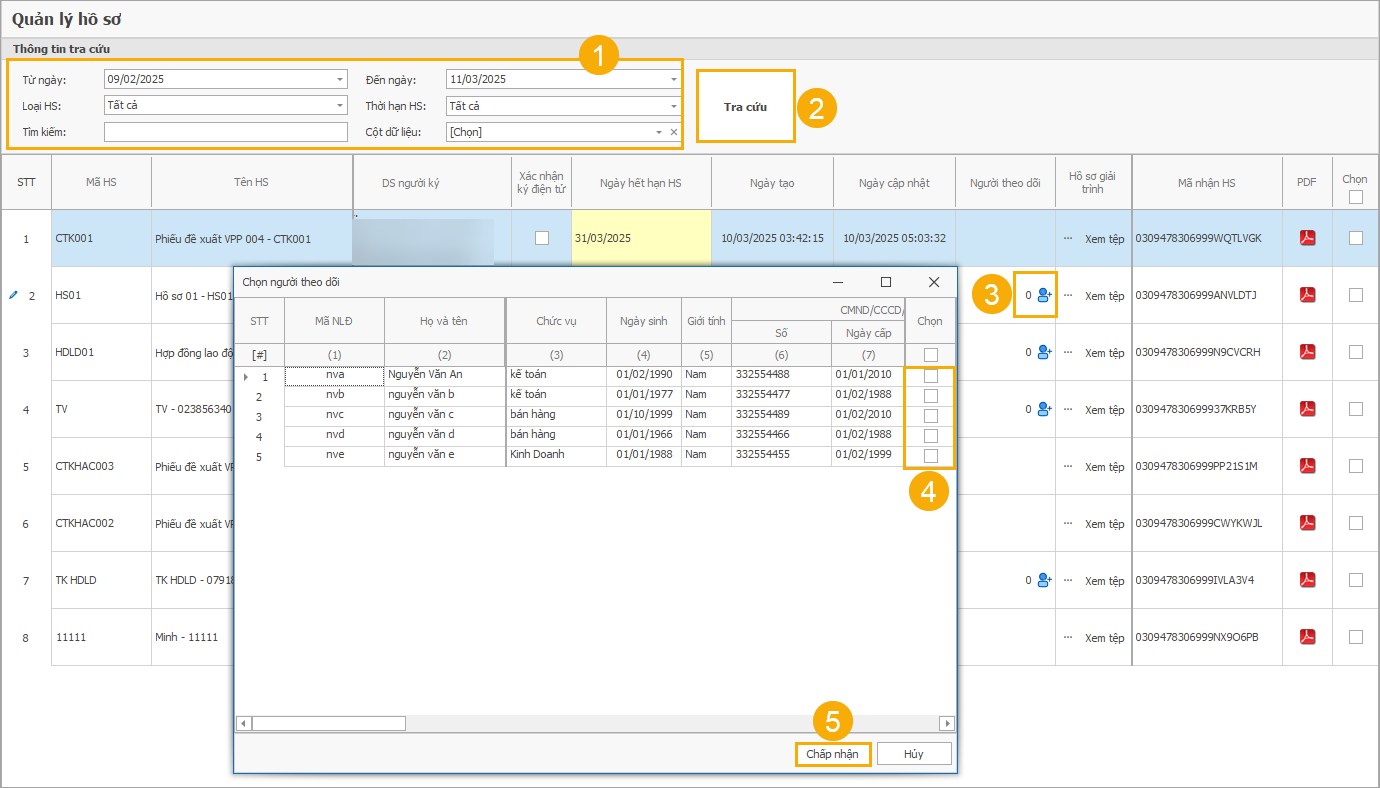Open Đến ngày date dropdown
The height and width of the screenshot is (788, 1380).
click(x=673, y=80)
